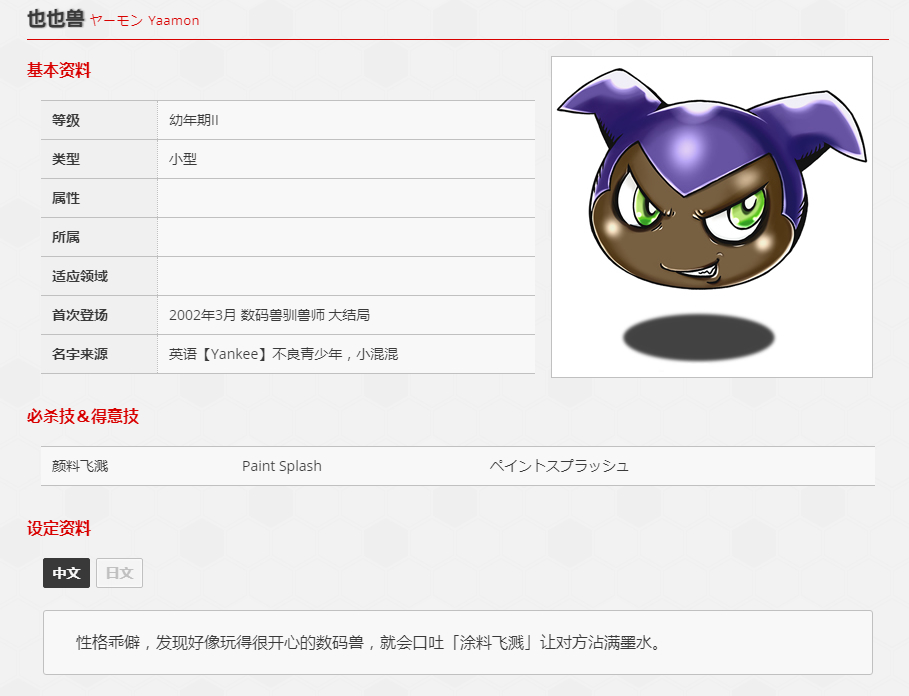Select the 基本资料 section heading
Screen dimensions: 909x696
pyautogui.click(x=59, y=70)
